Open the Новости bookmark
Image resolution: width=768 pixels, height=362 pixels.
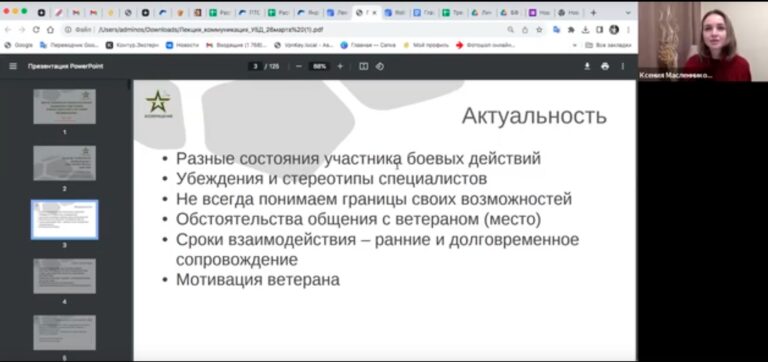[182, 45]
